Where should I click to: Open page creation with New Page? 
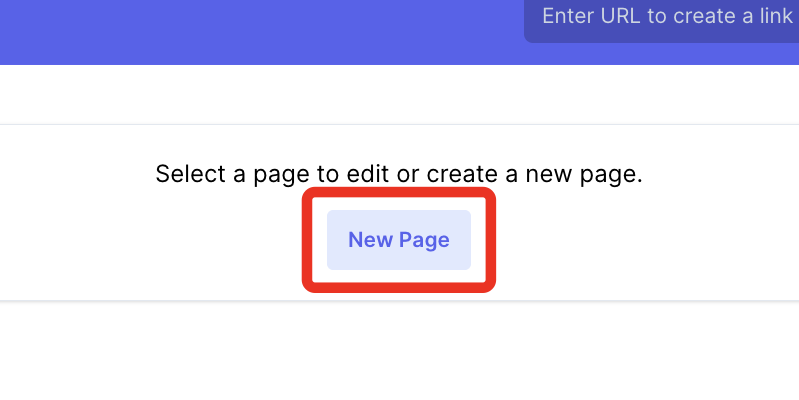coord(398,240)
